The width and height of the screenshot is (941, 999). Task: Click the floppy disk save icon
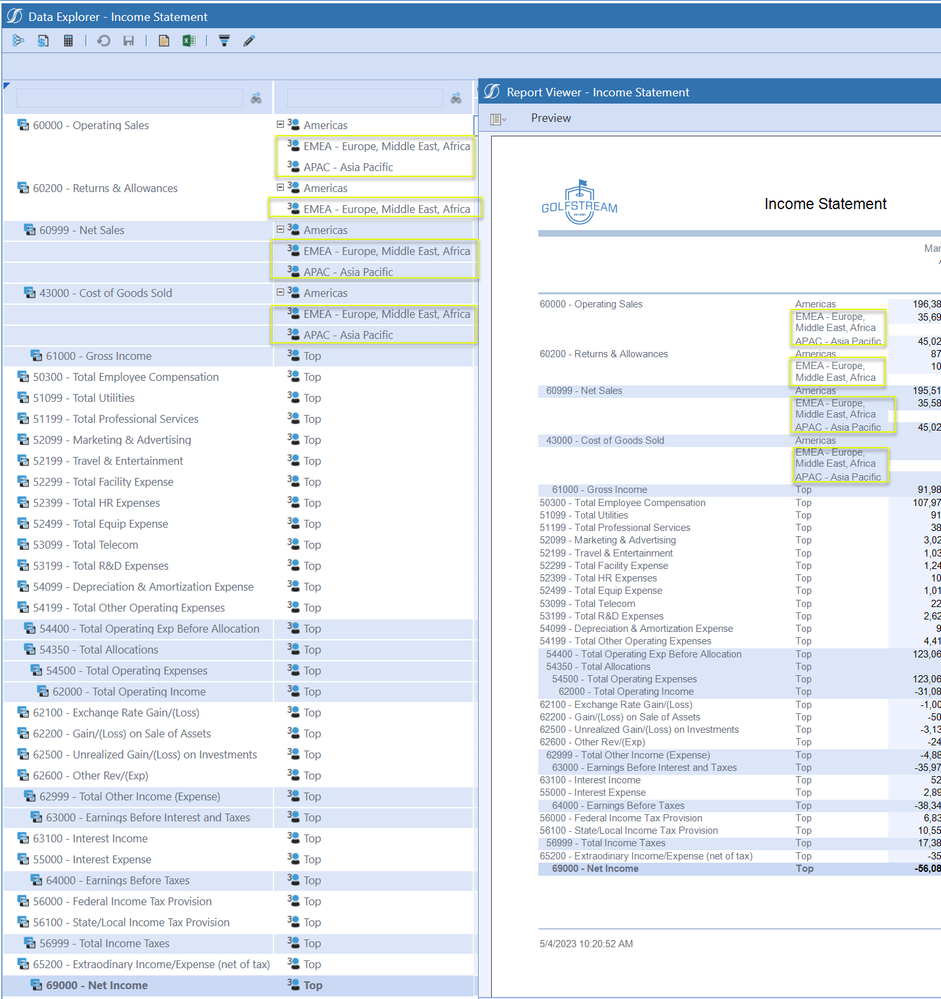point(128,41)
